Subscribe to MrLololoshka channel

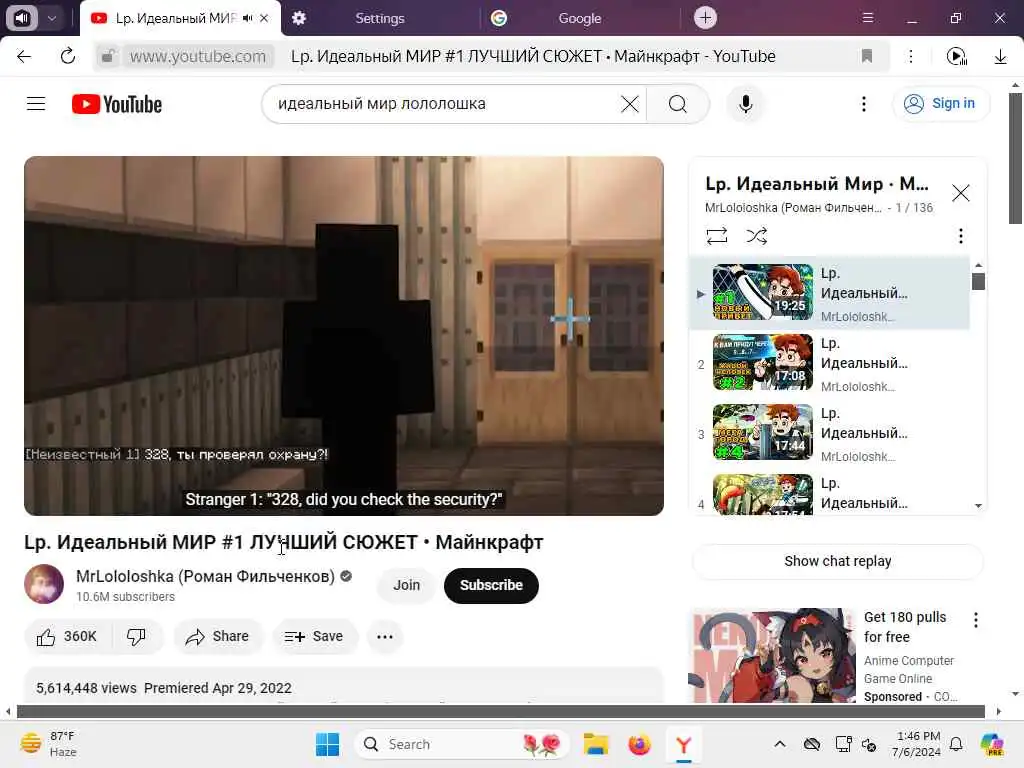click(491, 585)
